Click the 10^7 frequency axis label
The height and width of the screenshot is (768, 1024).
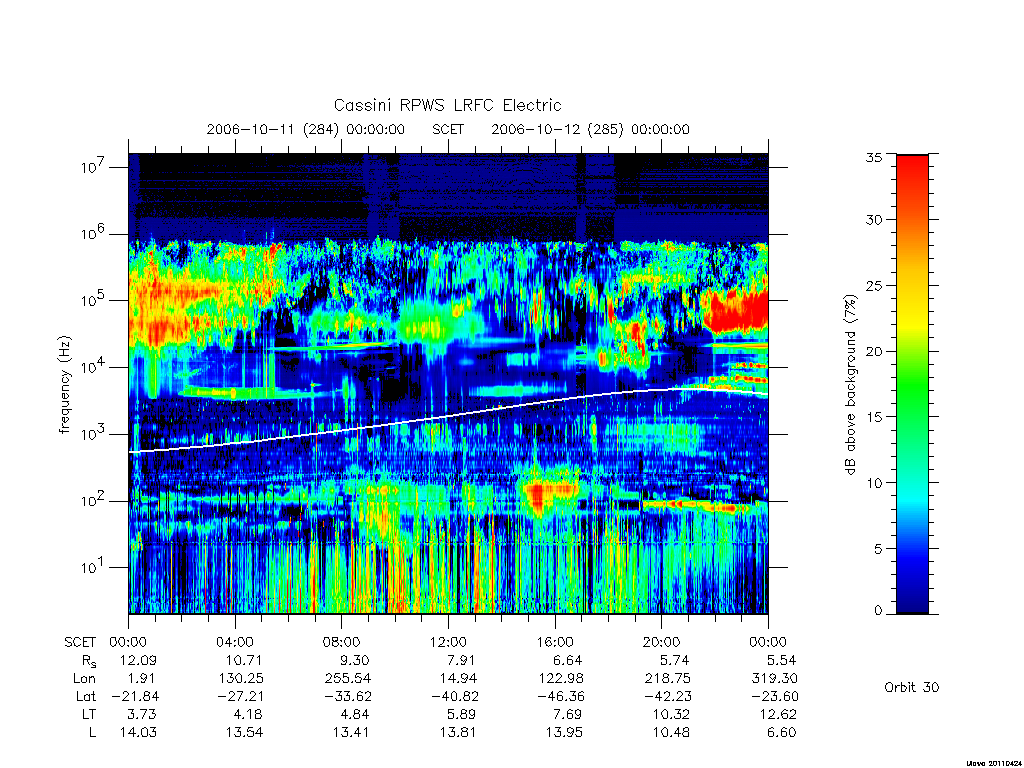pos(94,167)
